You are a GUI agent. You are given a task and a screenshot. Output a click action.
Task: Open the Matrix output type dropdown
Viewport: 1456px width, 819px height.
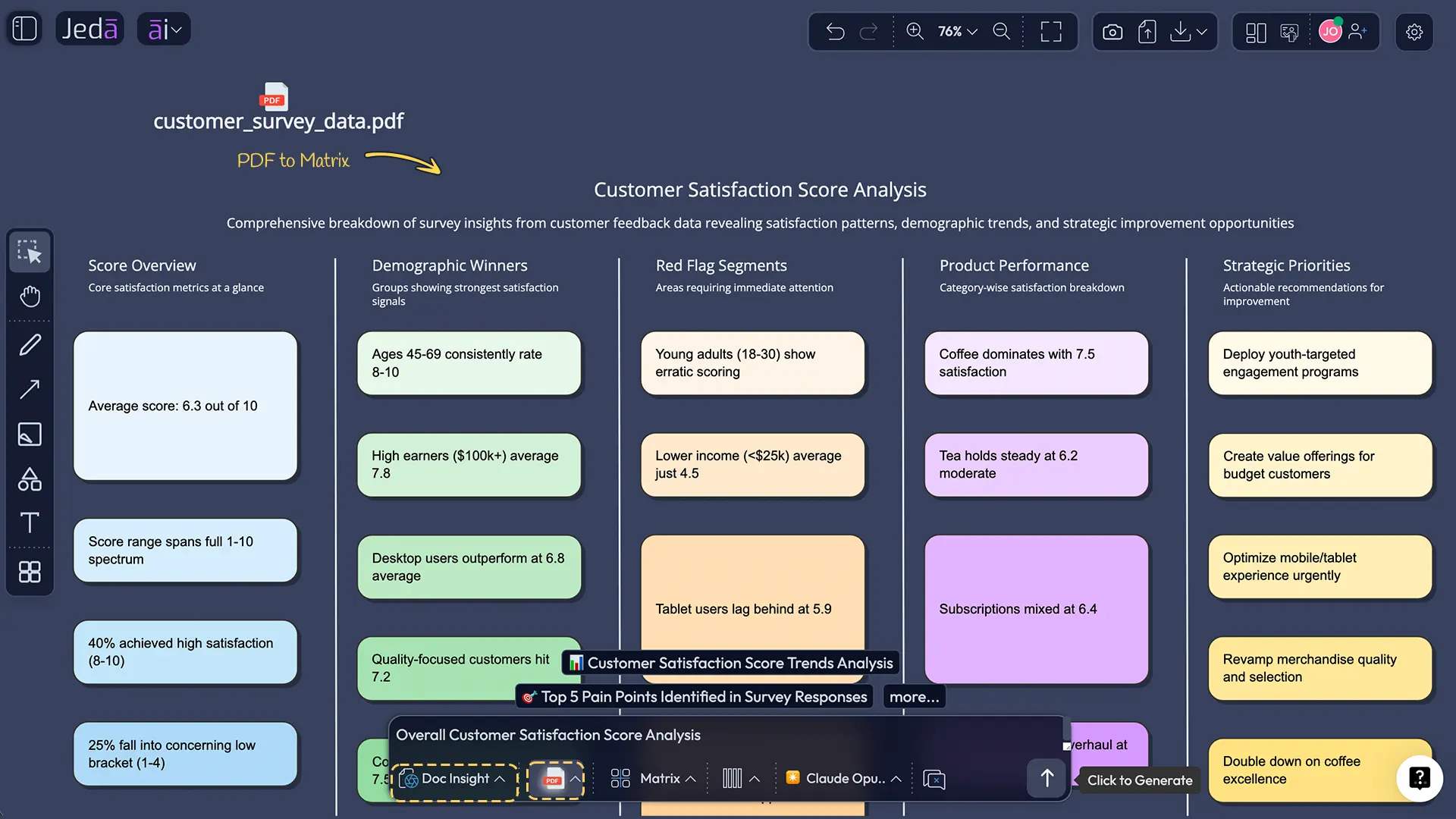pos(653,779)
